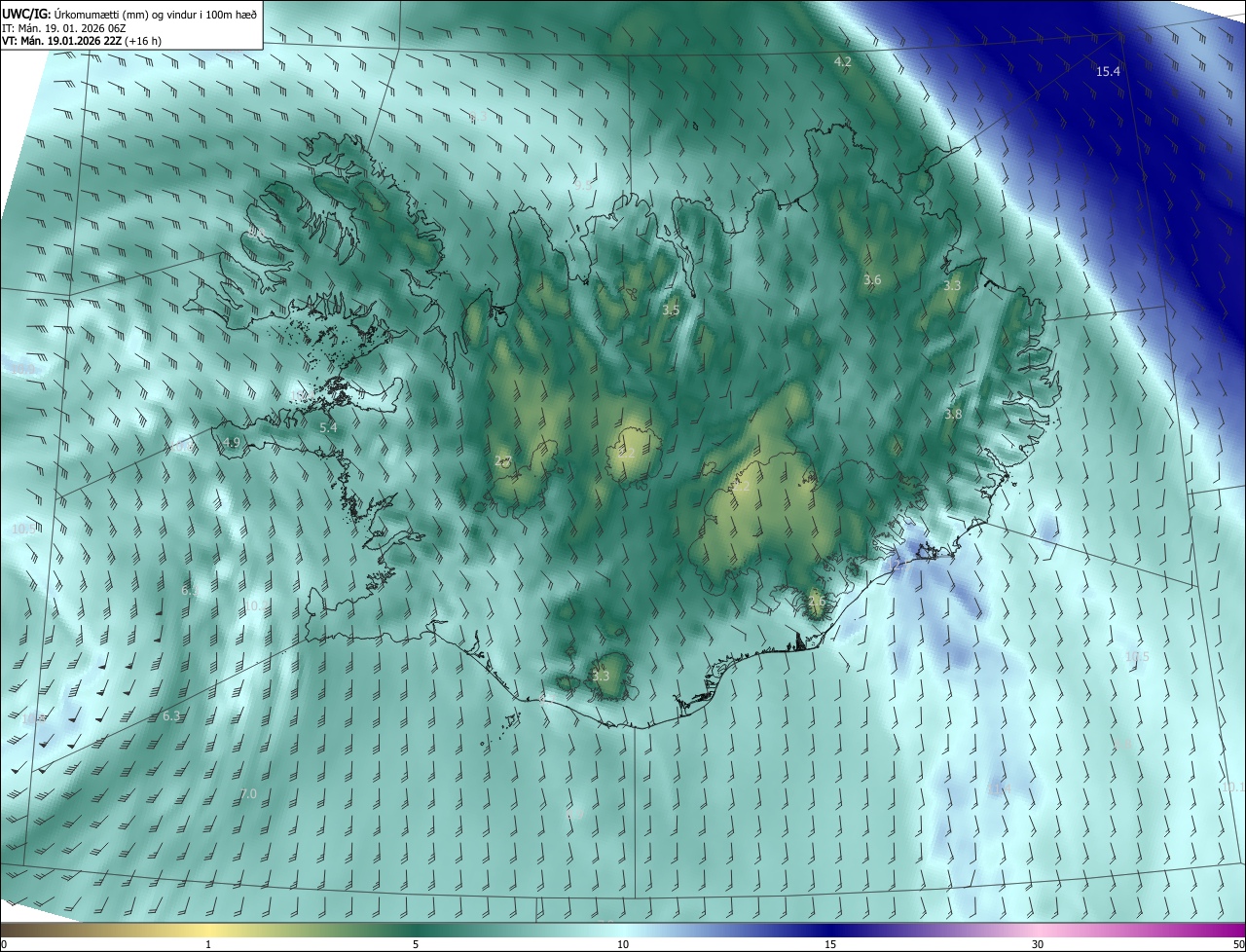Click the 5.4 value label on the map

coord(328,427)
